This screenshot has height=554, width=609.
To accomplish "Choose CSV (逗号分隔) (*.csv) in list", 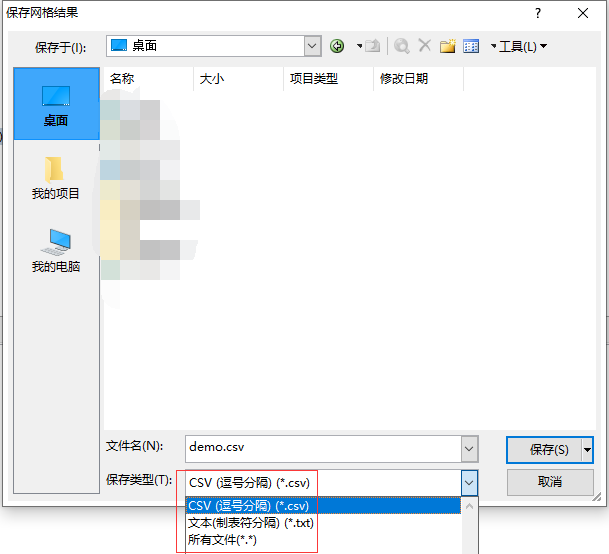I will pyautogui.click(x=323, y=506).
